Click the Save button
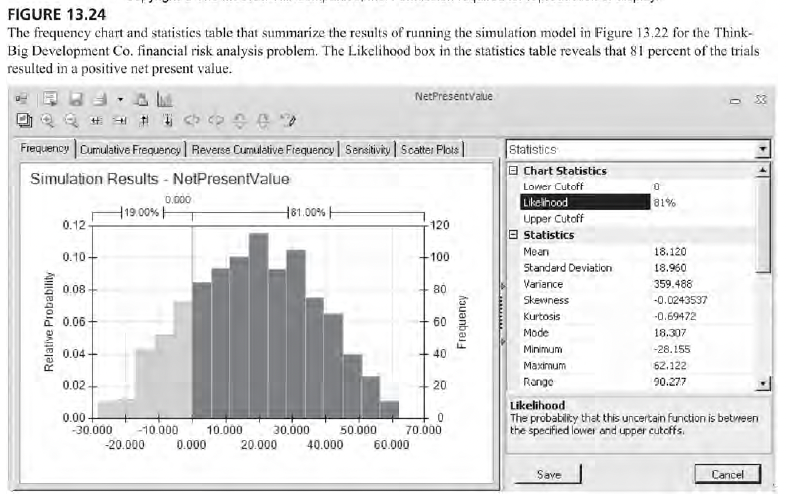The image size is (786, 494). tap(548, 474)
